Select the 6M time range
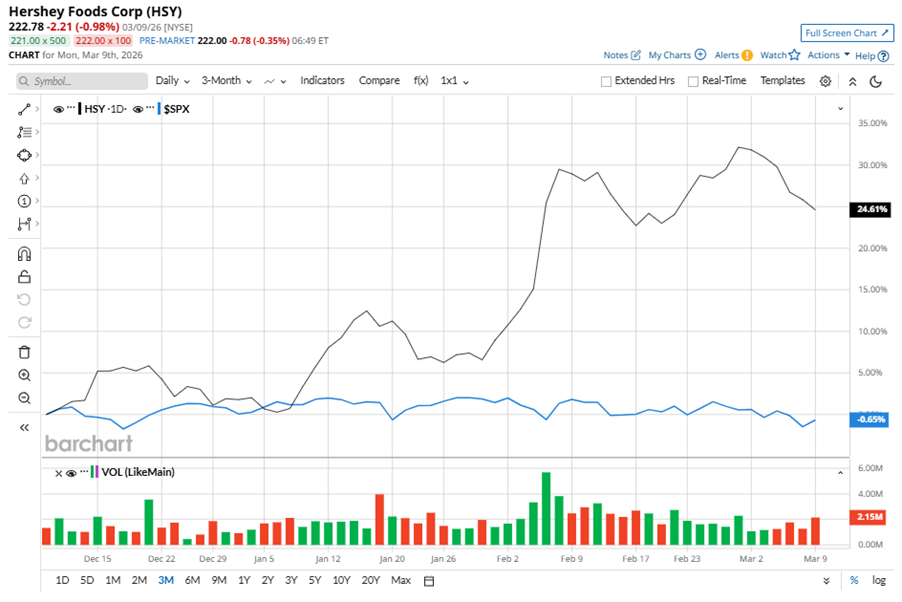Screen dimensions: 902x602 192,580
